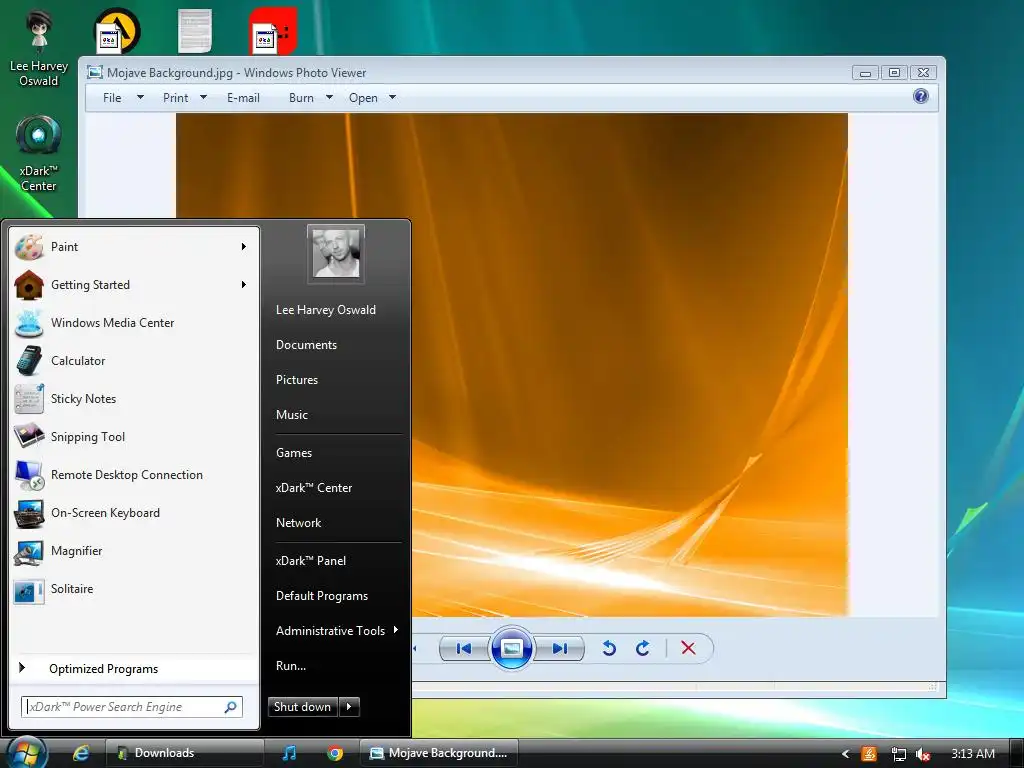Launch the Calculator program
The width and height of the screenshot is (1024, 768).
pos(133,360)
